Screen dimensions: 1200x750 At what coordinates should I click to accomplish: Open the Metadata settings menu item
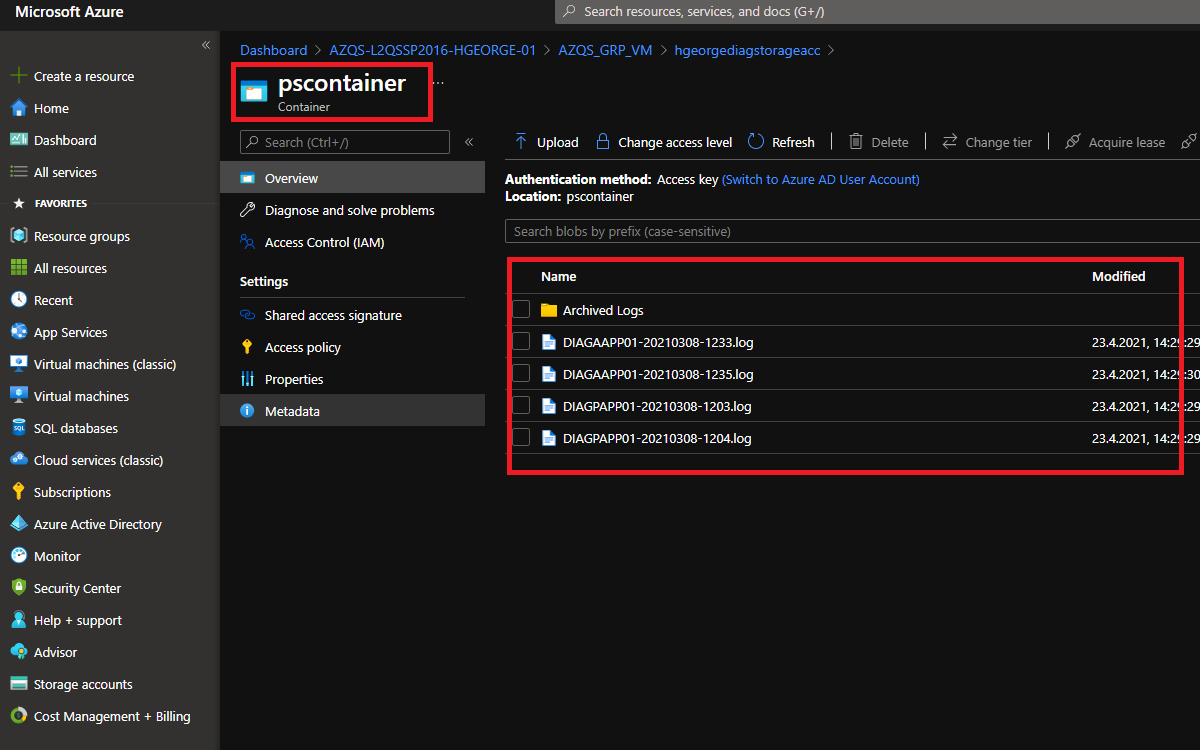(292, 411)
